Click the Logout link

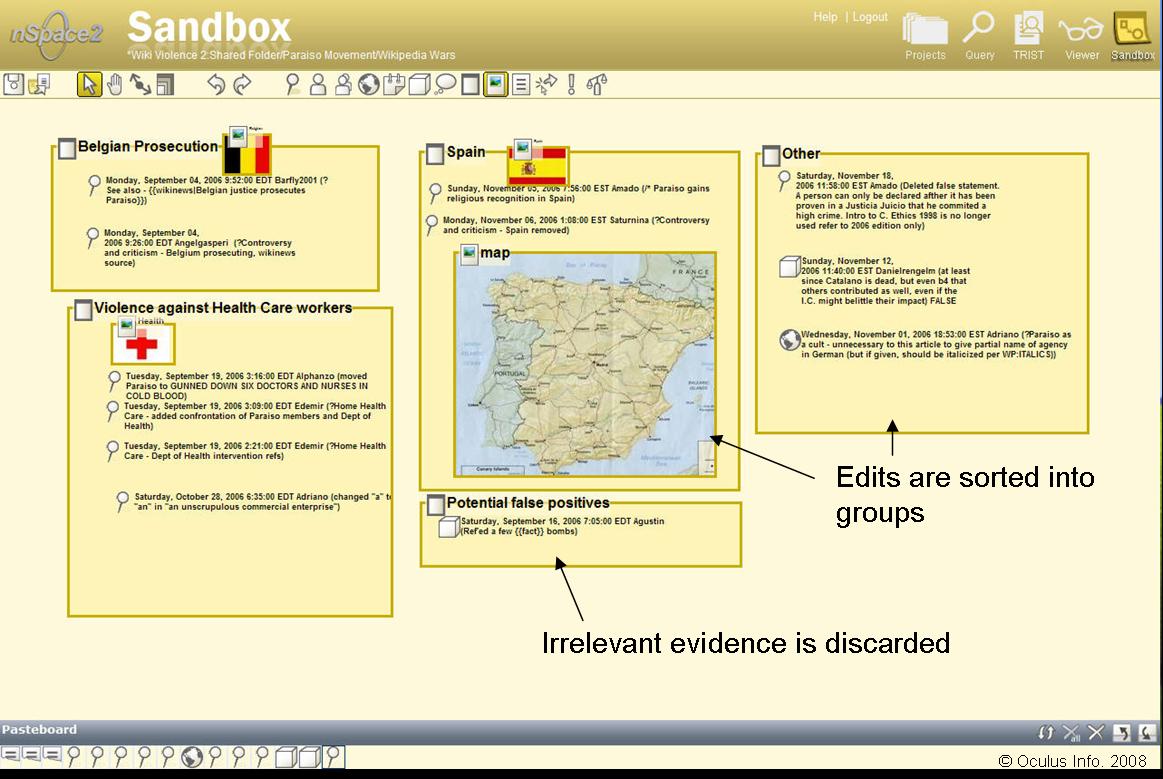pos(870,16)
